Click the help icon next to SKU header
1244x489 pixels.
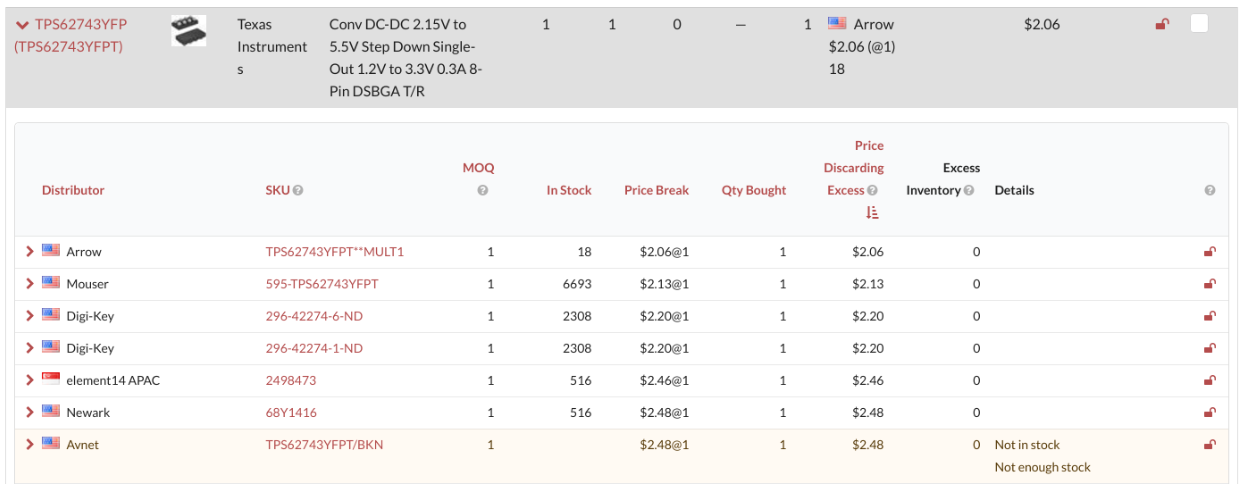pos(298,191)
